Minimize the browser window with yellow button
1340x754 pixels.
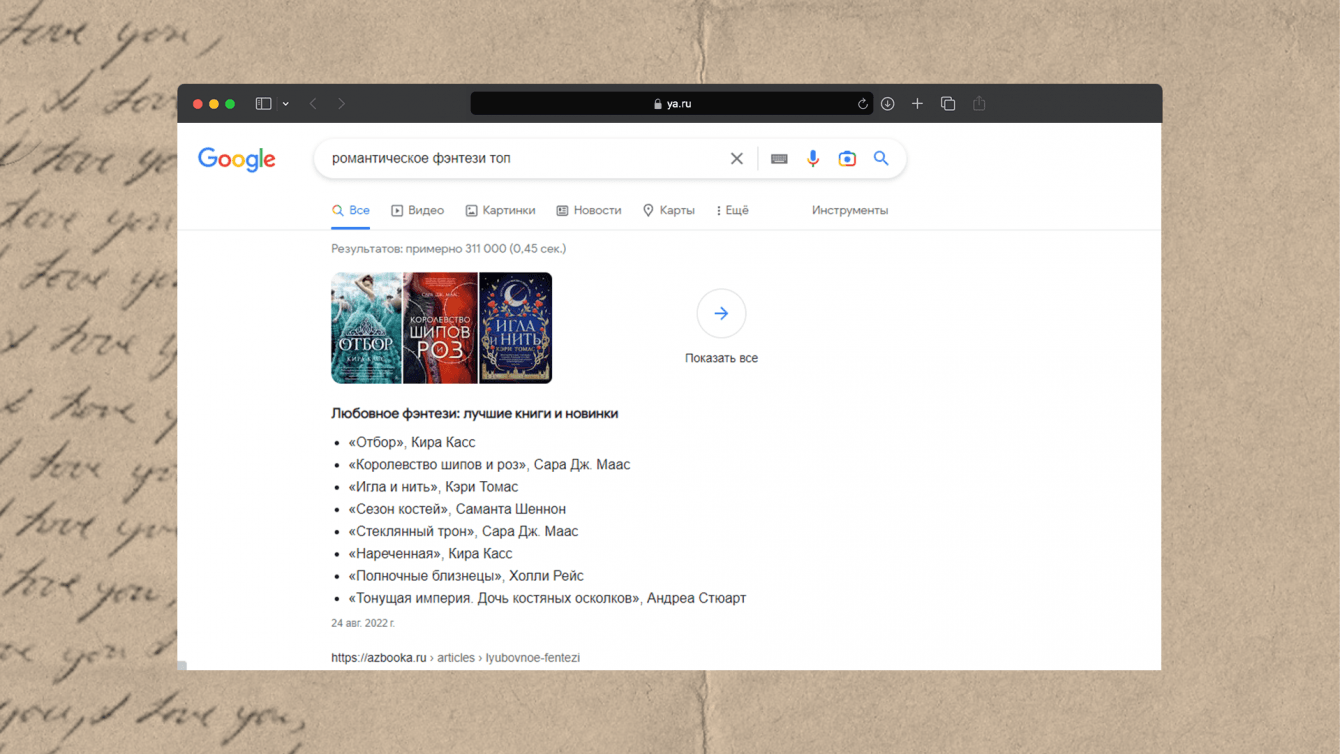coord(214,104)
